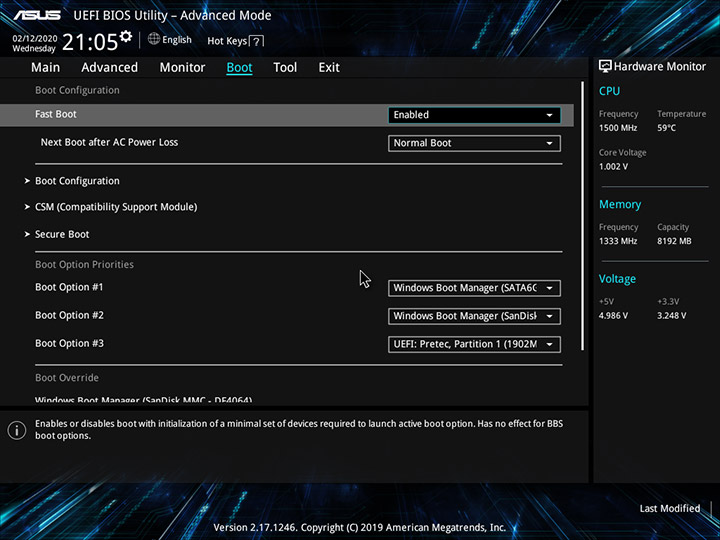This screenshot has width=720, height=540.
Task: Click the CPU frequency value 1500 MHz
Action: coord(618,128)
